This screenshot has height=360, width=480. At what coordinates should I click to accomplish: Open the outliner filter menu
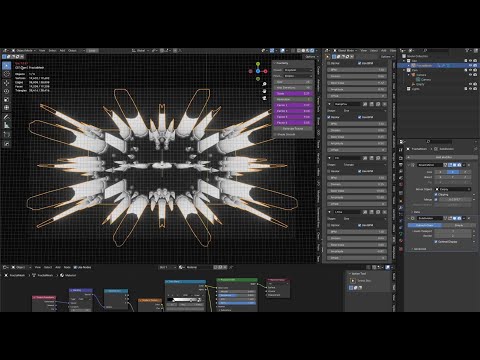point(469,51)
